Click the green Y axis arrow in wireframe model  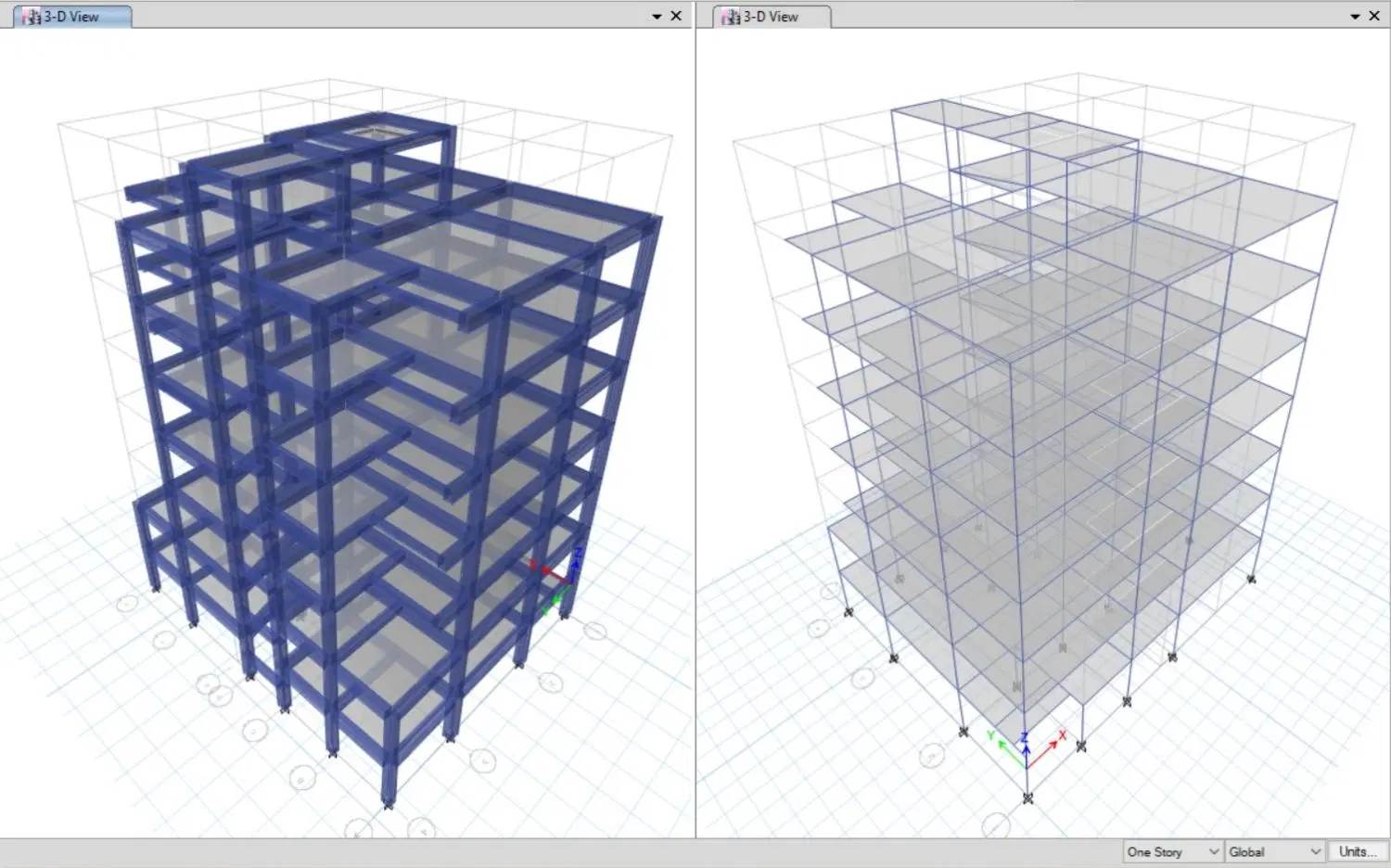[x=1010, y=752]
